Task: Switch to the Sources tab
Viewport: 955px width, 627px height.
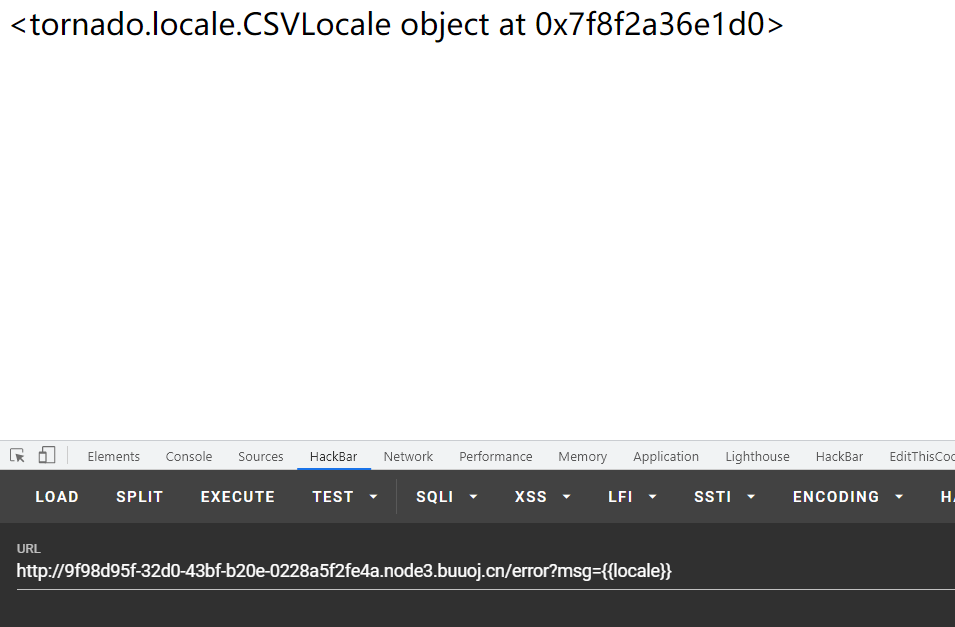Action: [260, 456]
